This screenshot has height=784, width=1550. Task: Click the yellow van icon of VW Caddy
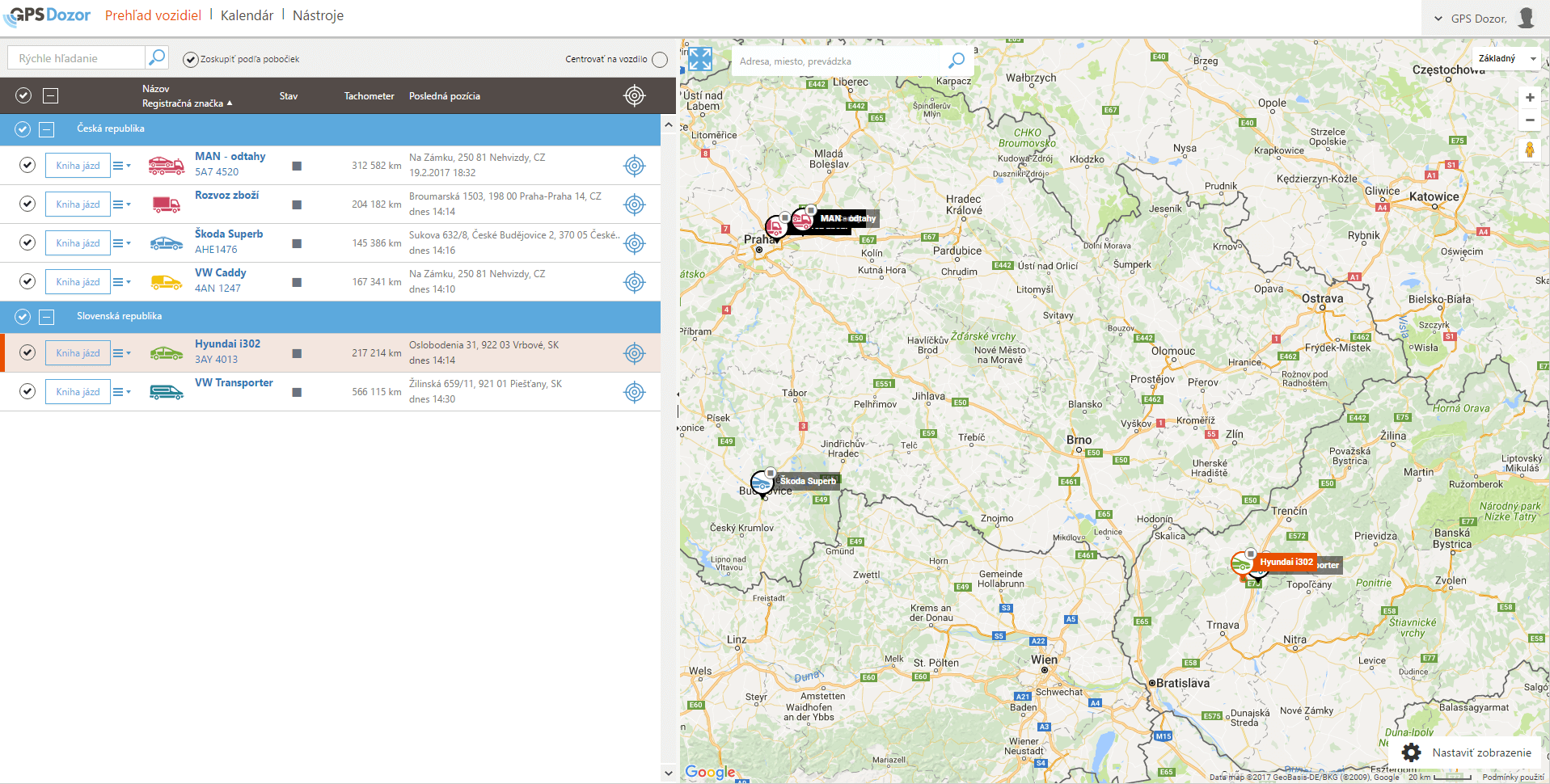pyautogui.click(x=167, y=282)
